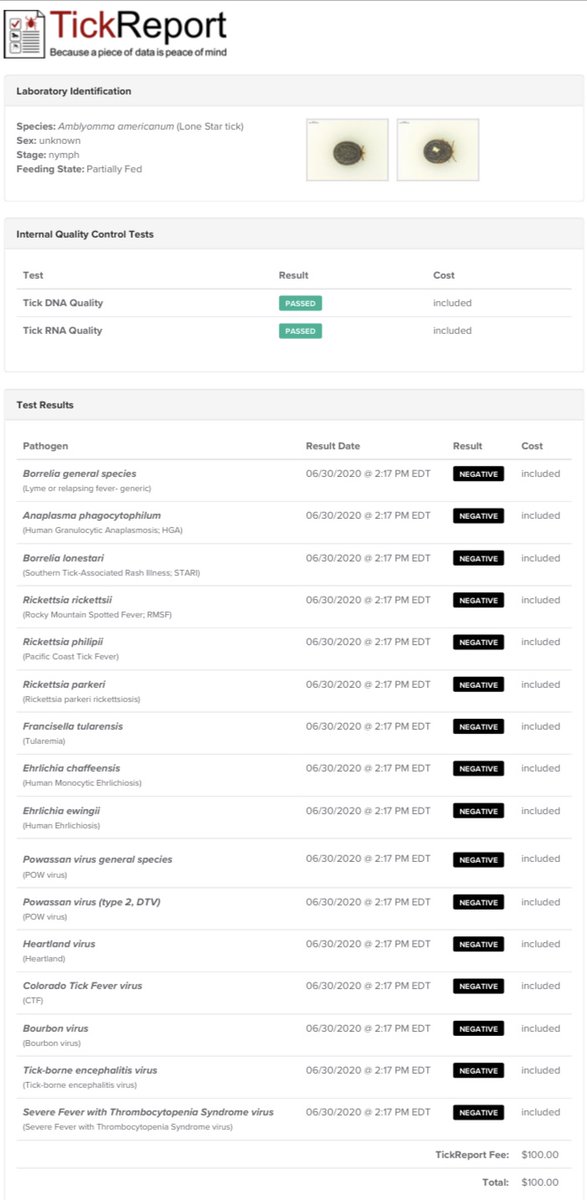Click the Tick DNA Quality test name
This screenshot has height=1200, width=587.
63,303
